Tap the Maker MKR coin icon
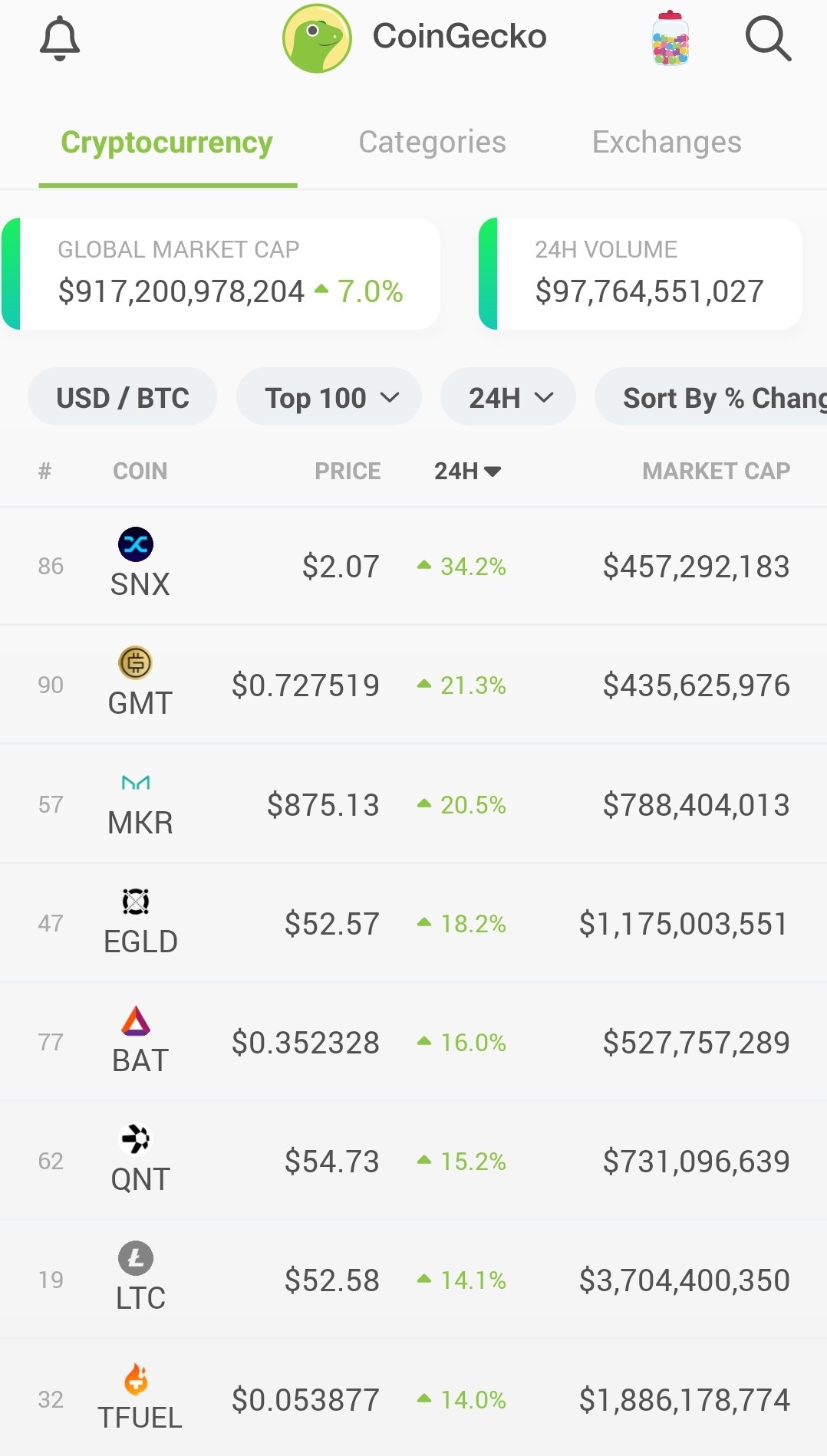 coord(136,783)
